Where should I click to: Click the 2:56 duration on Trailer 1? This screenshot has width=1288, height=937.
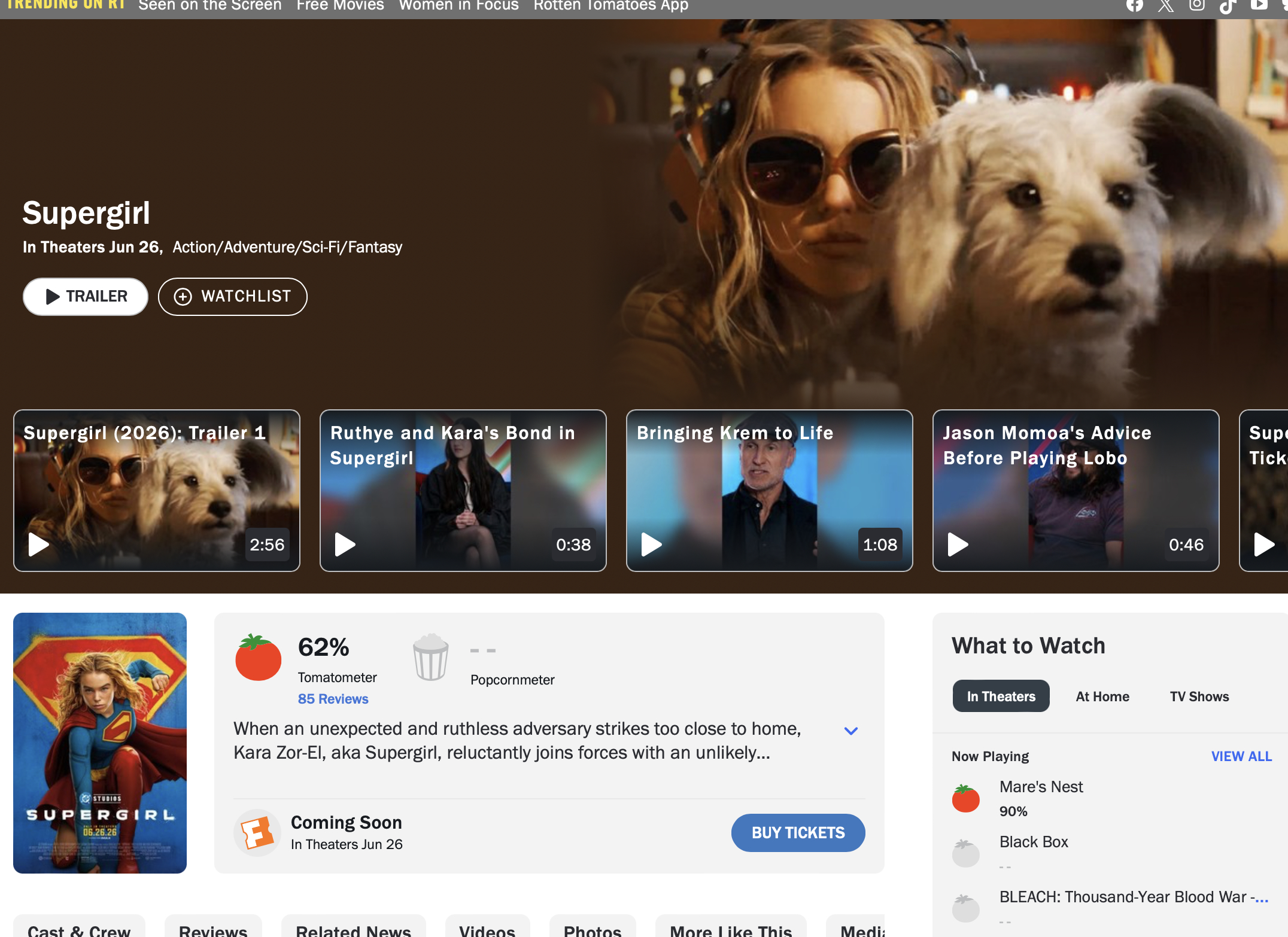[x=267, y=544]
